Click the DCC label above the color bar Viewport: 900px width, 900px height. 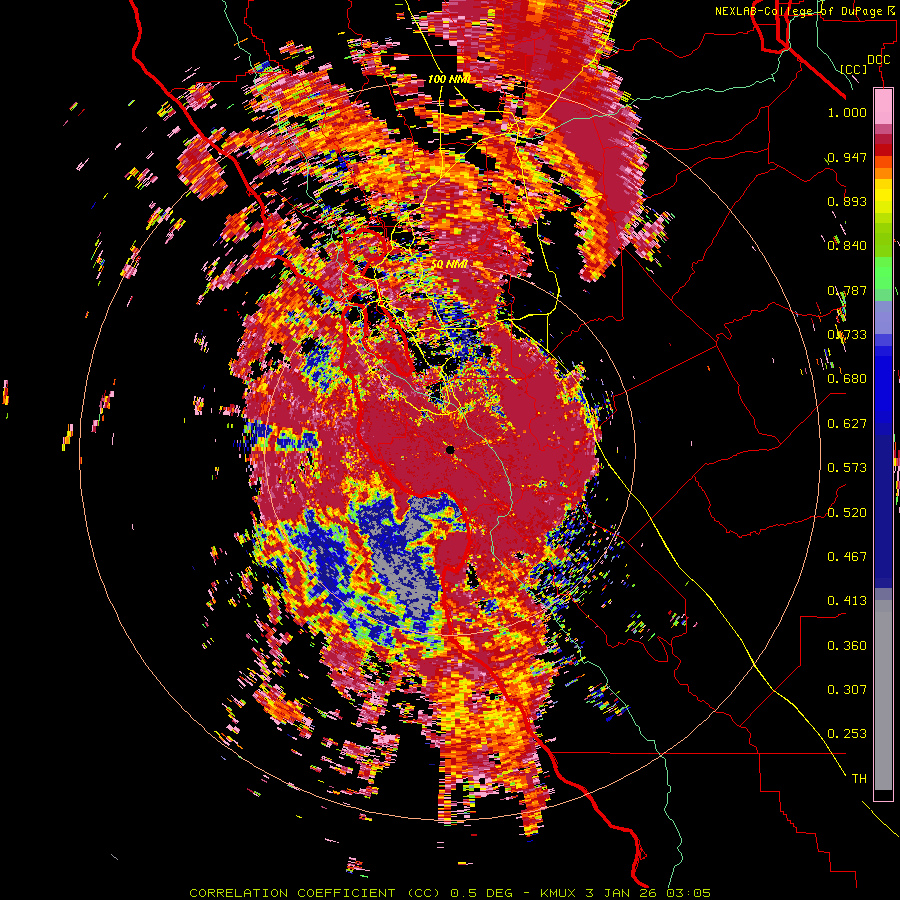(x=878, y=60)
